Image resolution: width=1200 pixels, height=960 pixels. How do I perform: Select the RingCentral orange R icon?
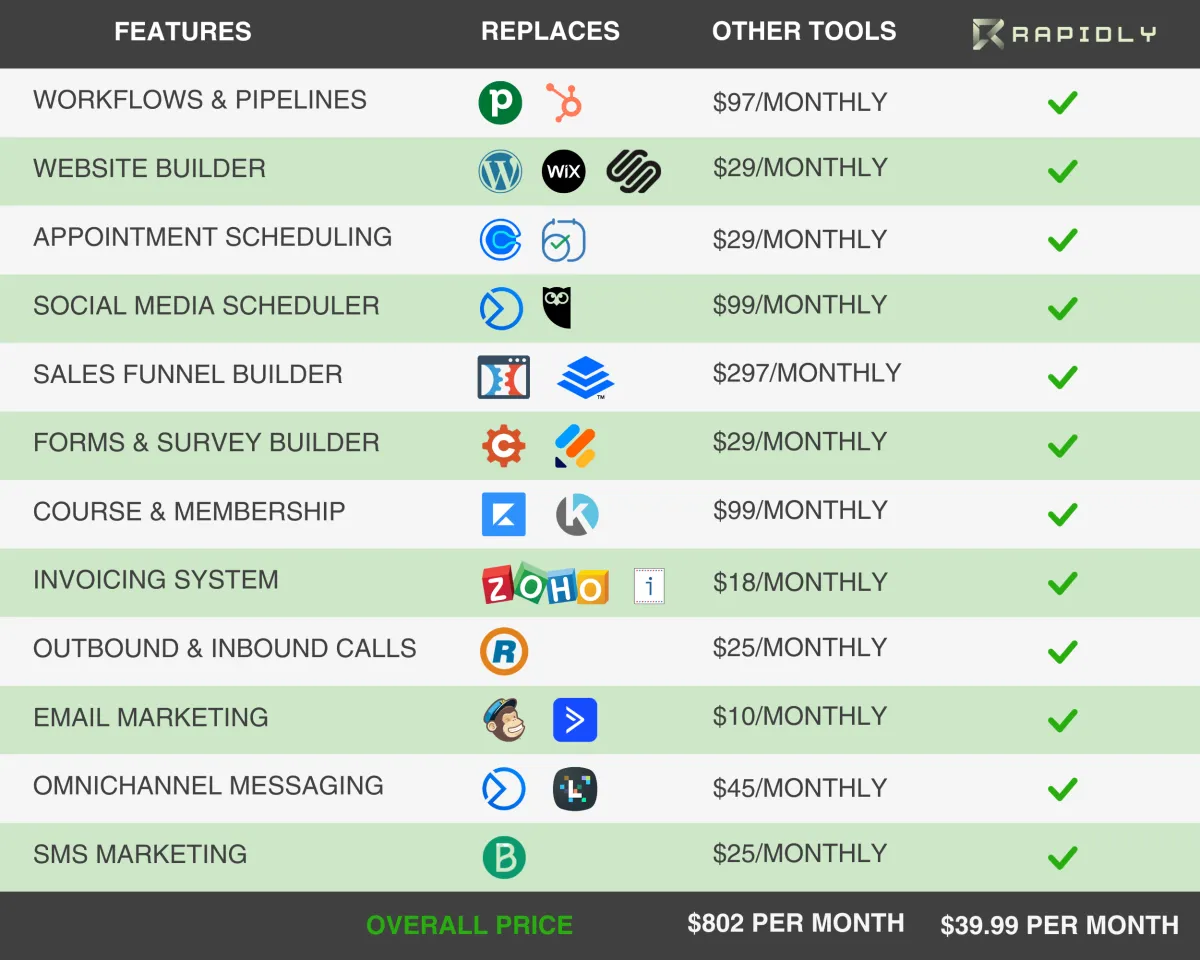tap(504, 652)
